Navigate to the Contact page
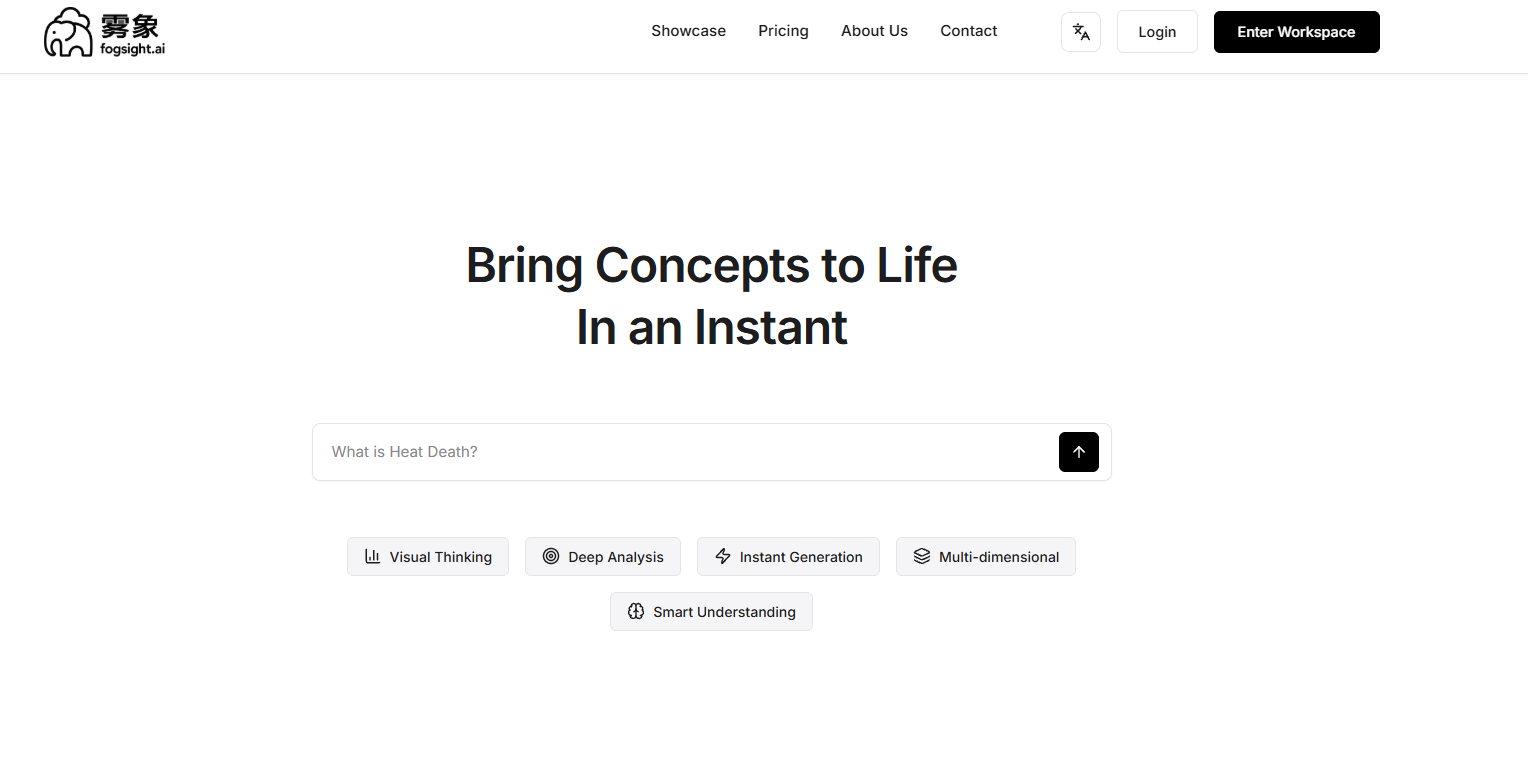 pos(969,31)
